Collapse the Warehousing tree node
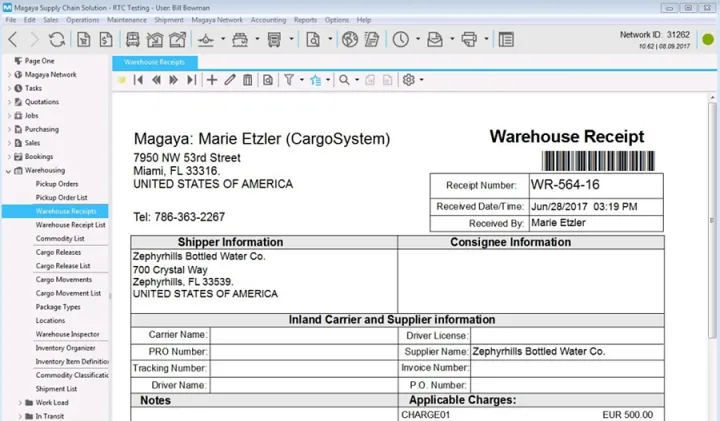This screenshot has width=720, height=421. (9, 171)
